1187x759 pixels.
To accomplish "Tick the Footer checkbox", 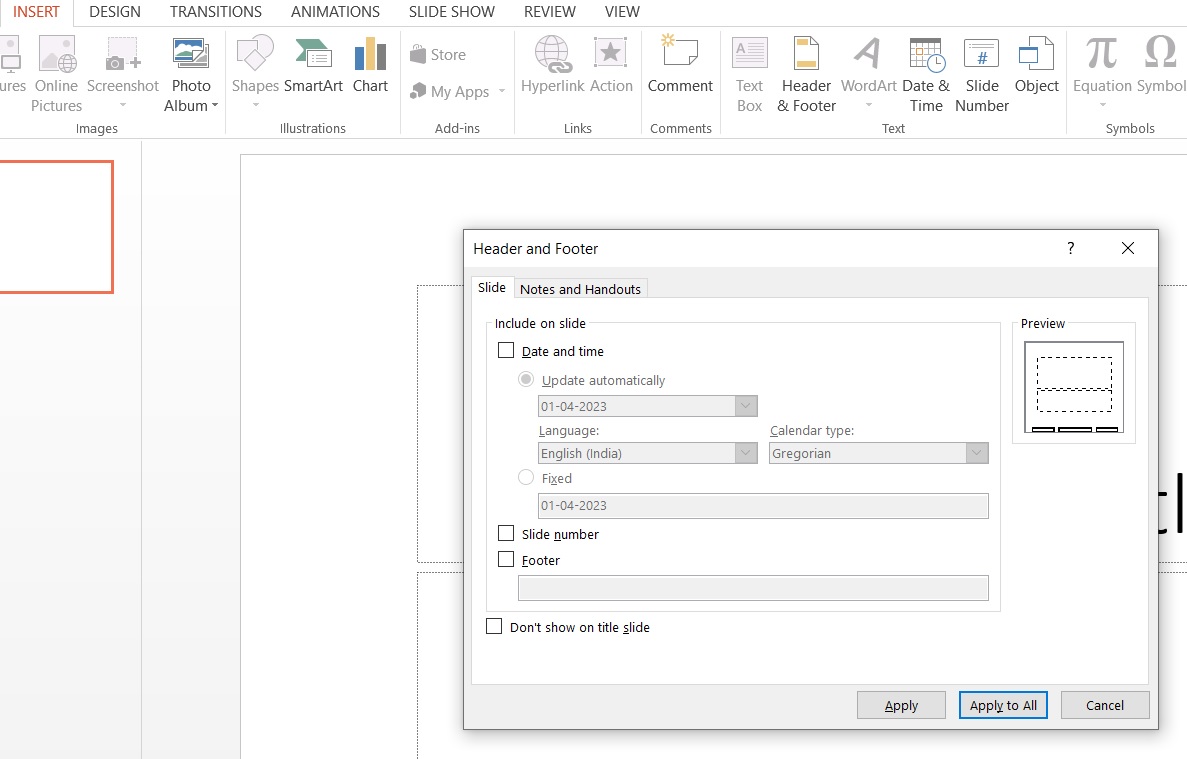I will (506, 560).
